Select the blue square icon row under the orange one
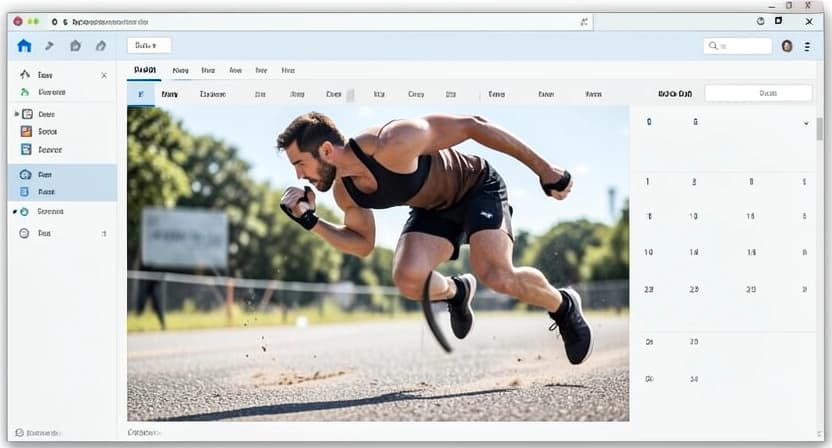 tap(63, 150)
